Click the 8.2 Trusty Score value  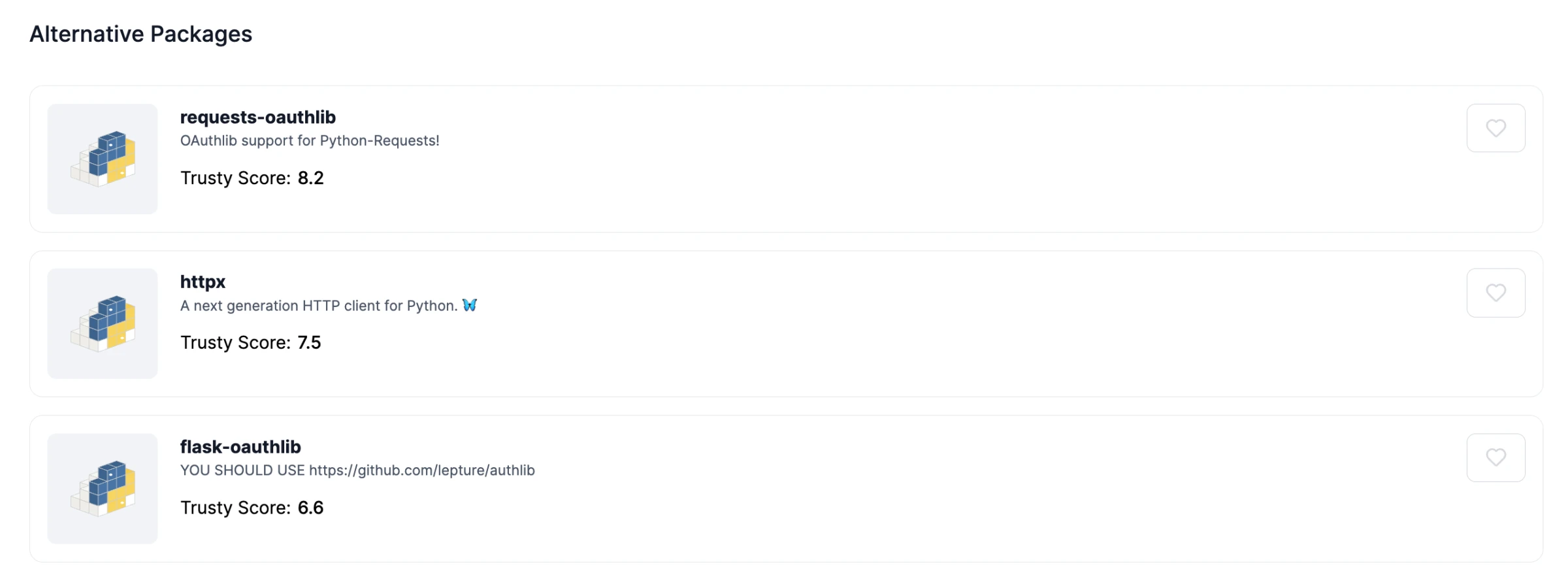click(311, 178)
